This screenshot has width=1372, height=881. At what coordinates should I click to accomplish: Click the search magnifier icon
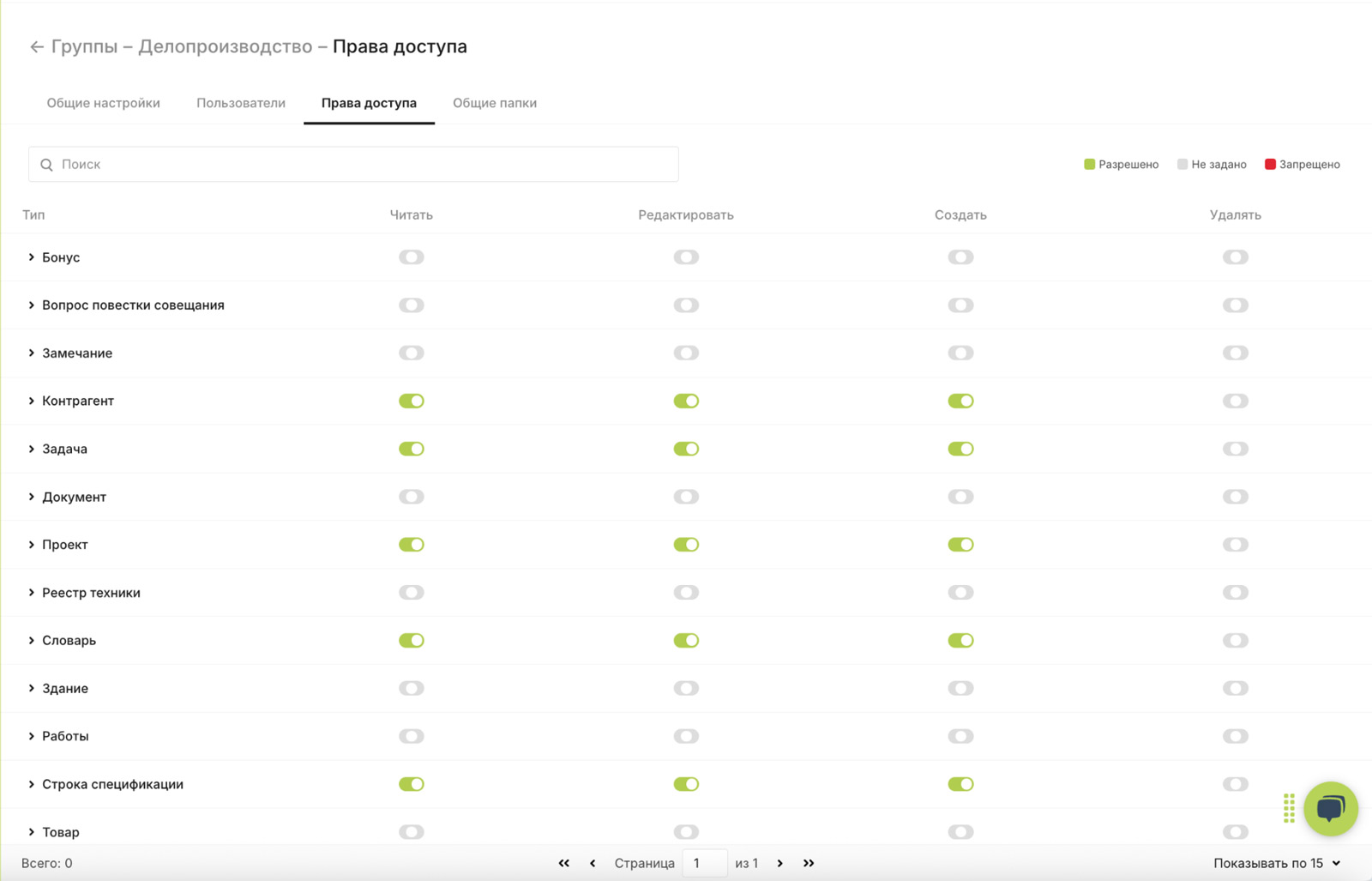(47, 165)
